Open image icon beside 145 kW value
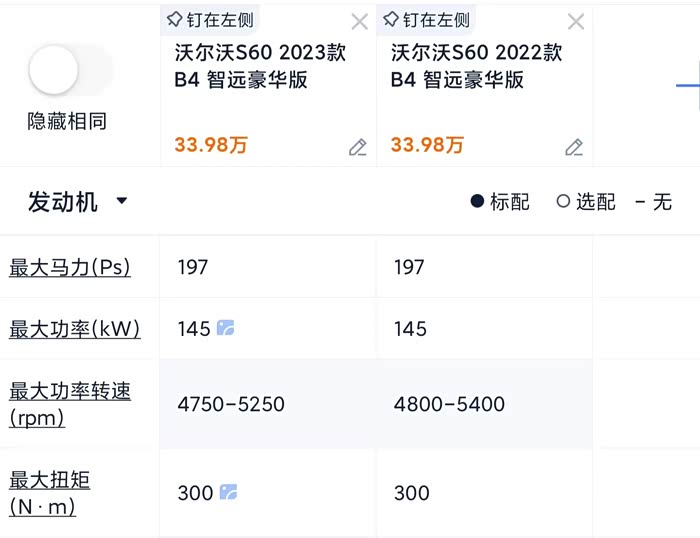 [226, 328]
